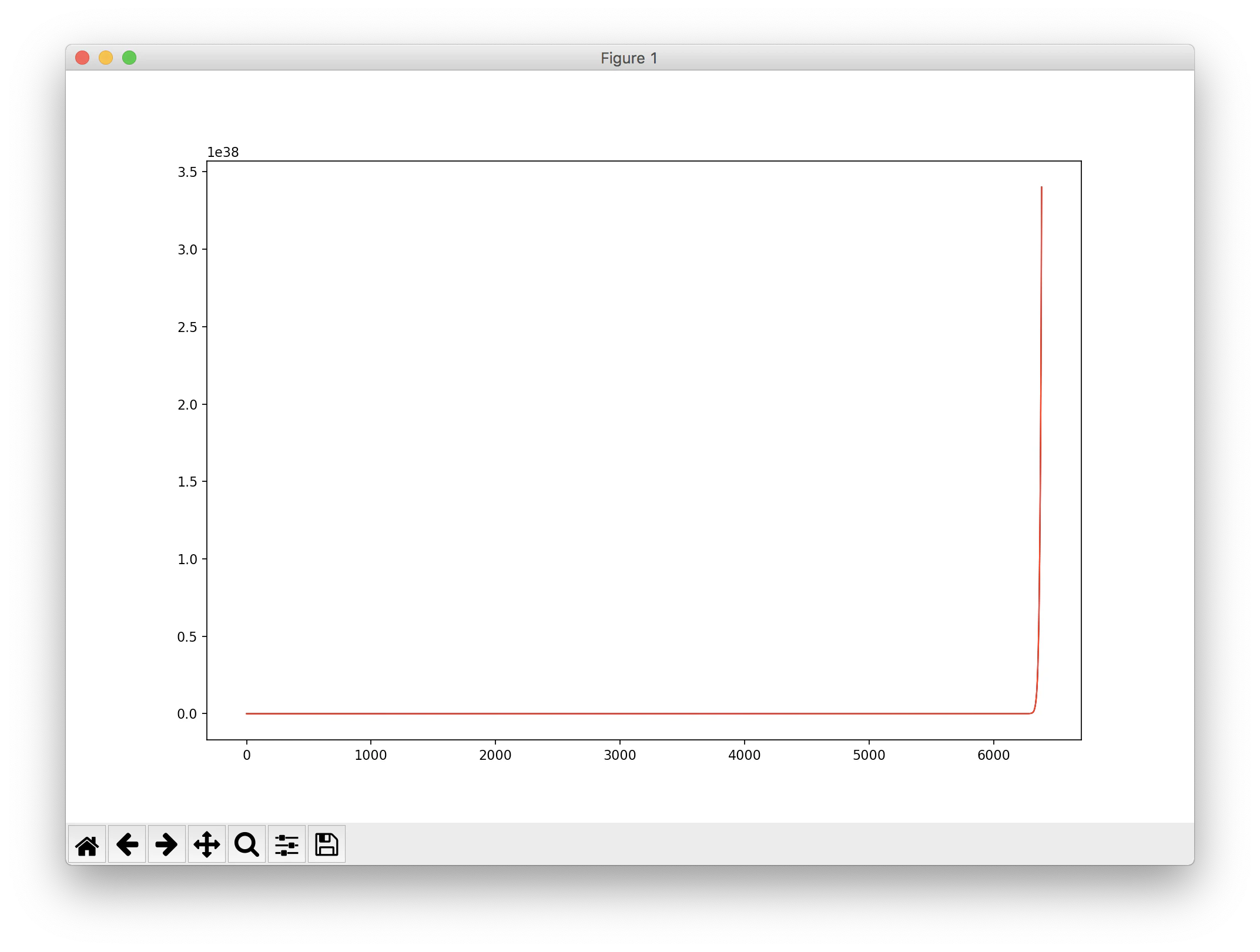Click the 0 x-axis tick label
Image resolution: width=1260 pixels, height=952 pixels.
[x=247, y=755]
